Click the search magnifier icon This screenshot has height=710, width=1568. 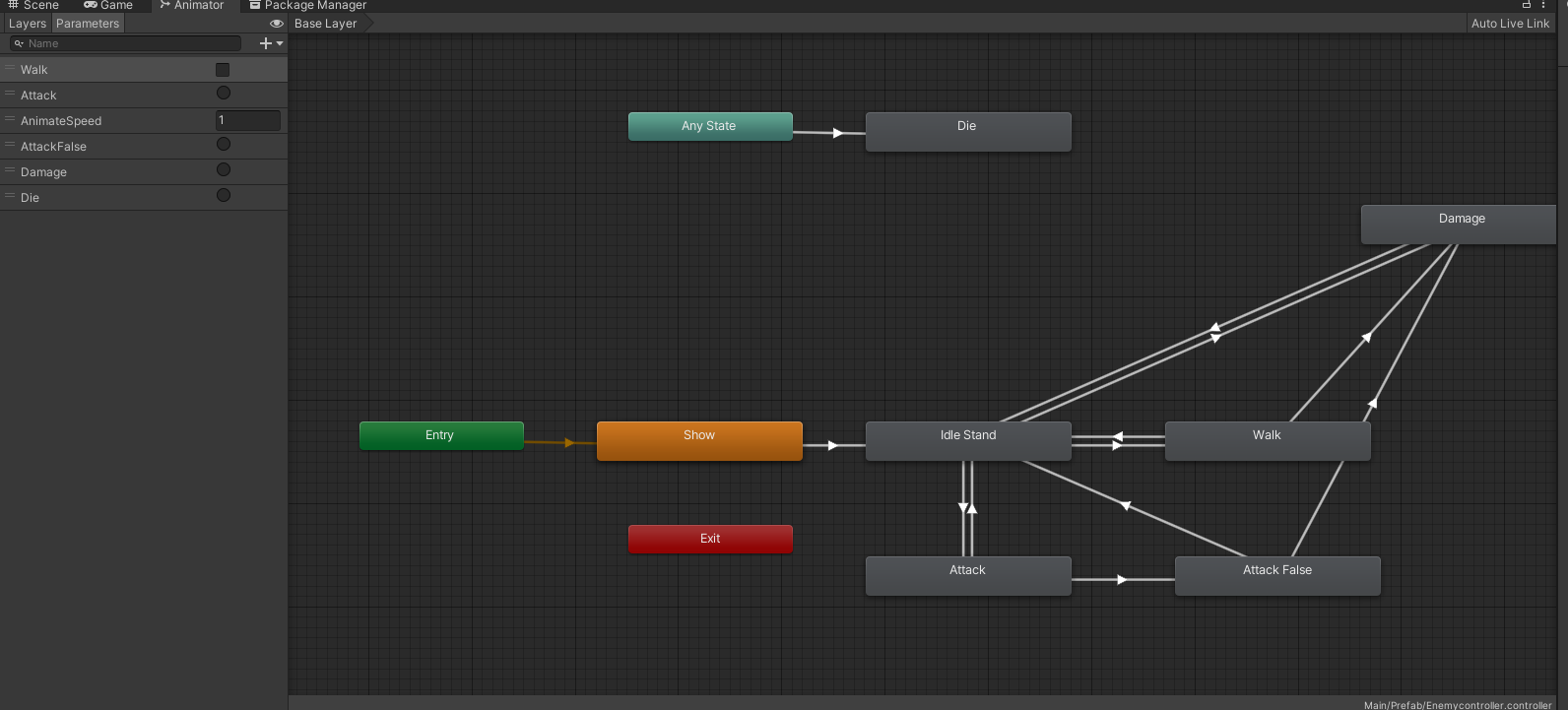(19, 43)
